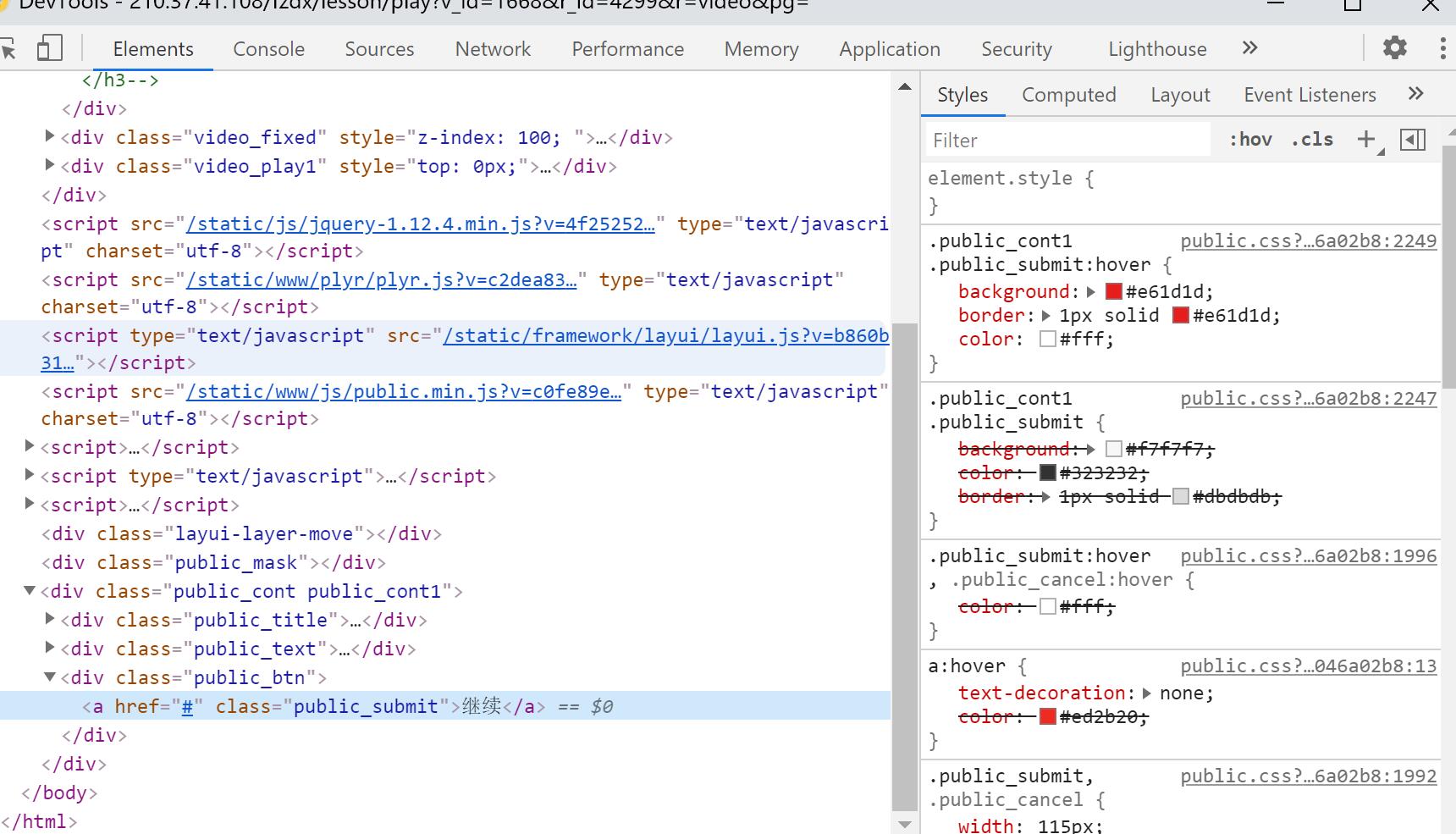The width and height of the screenshot is (1456, 834).
Task: Open the #ed2b20 a:hover color swatch
Action: pos(1048,716)
